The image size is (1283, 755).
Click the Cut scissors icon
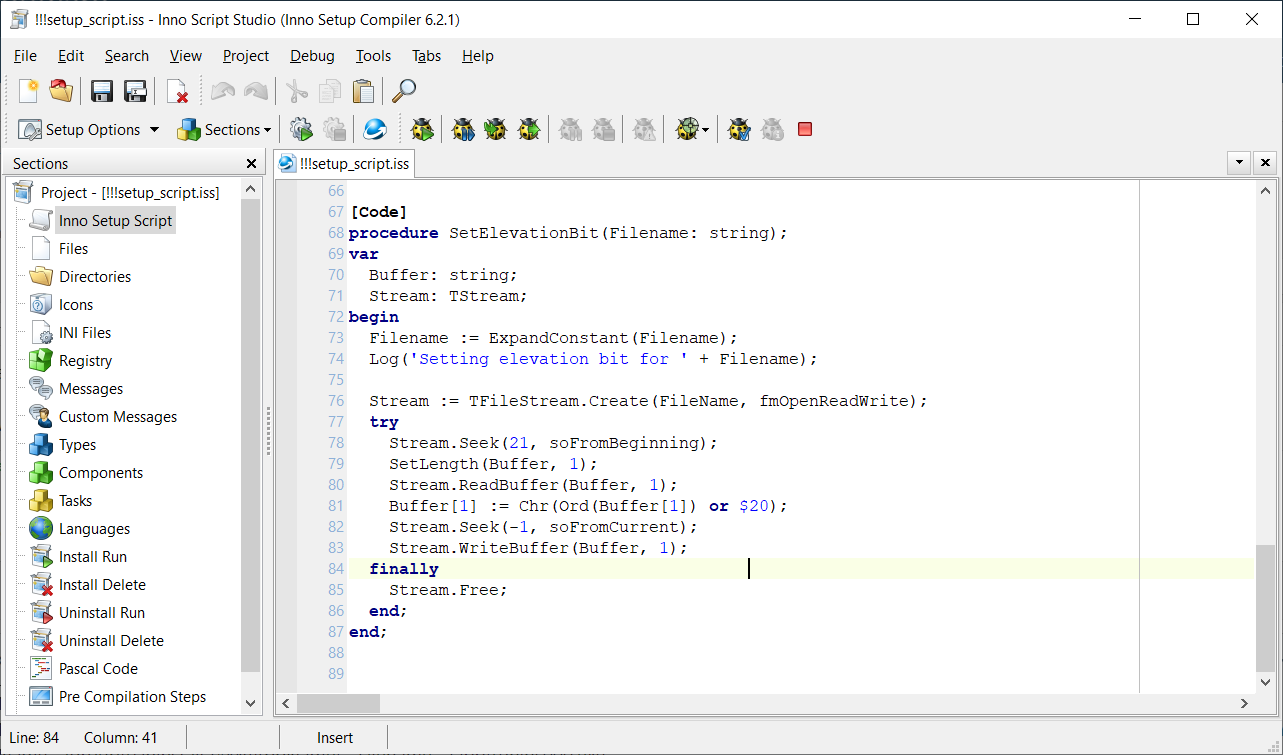297,91
